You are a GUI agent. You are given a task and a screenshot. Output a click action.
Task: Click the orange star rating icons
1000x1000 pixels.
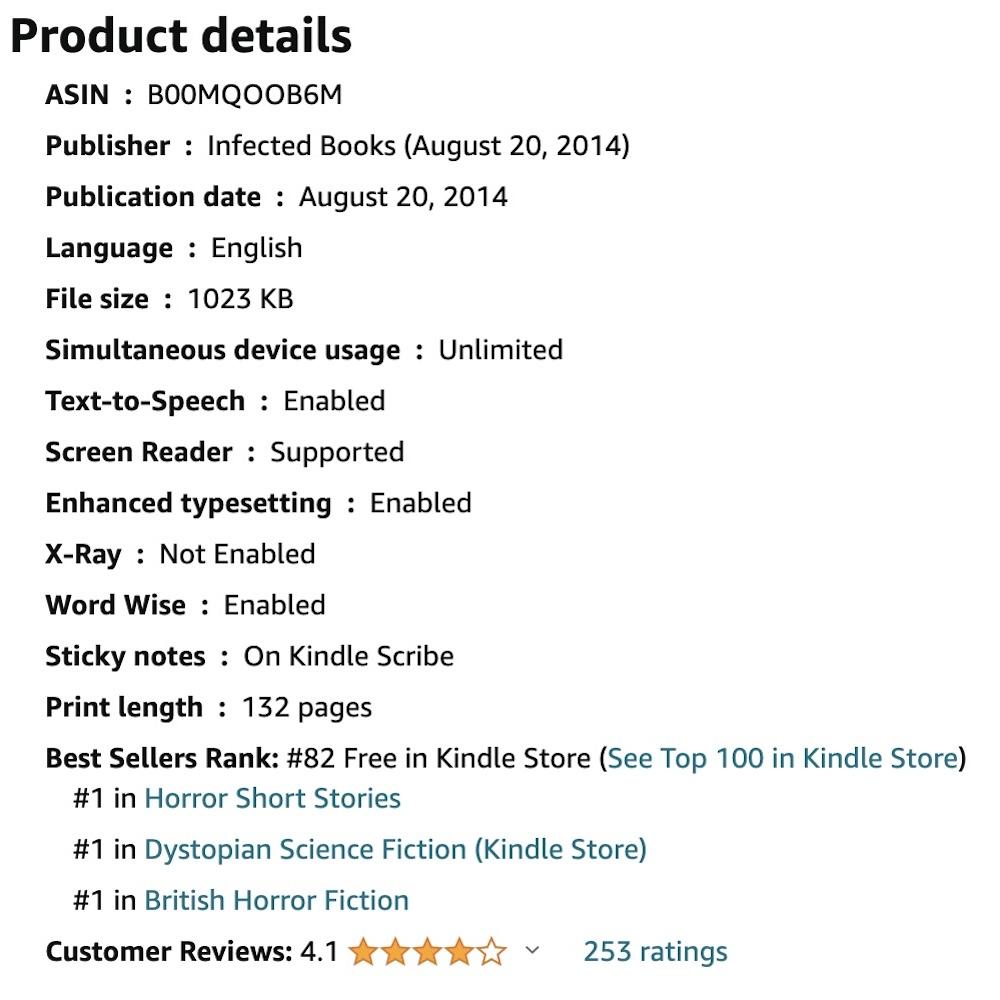click(427, 952)
